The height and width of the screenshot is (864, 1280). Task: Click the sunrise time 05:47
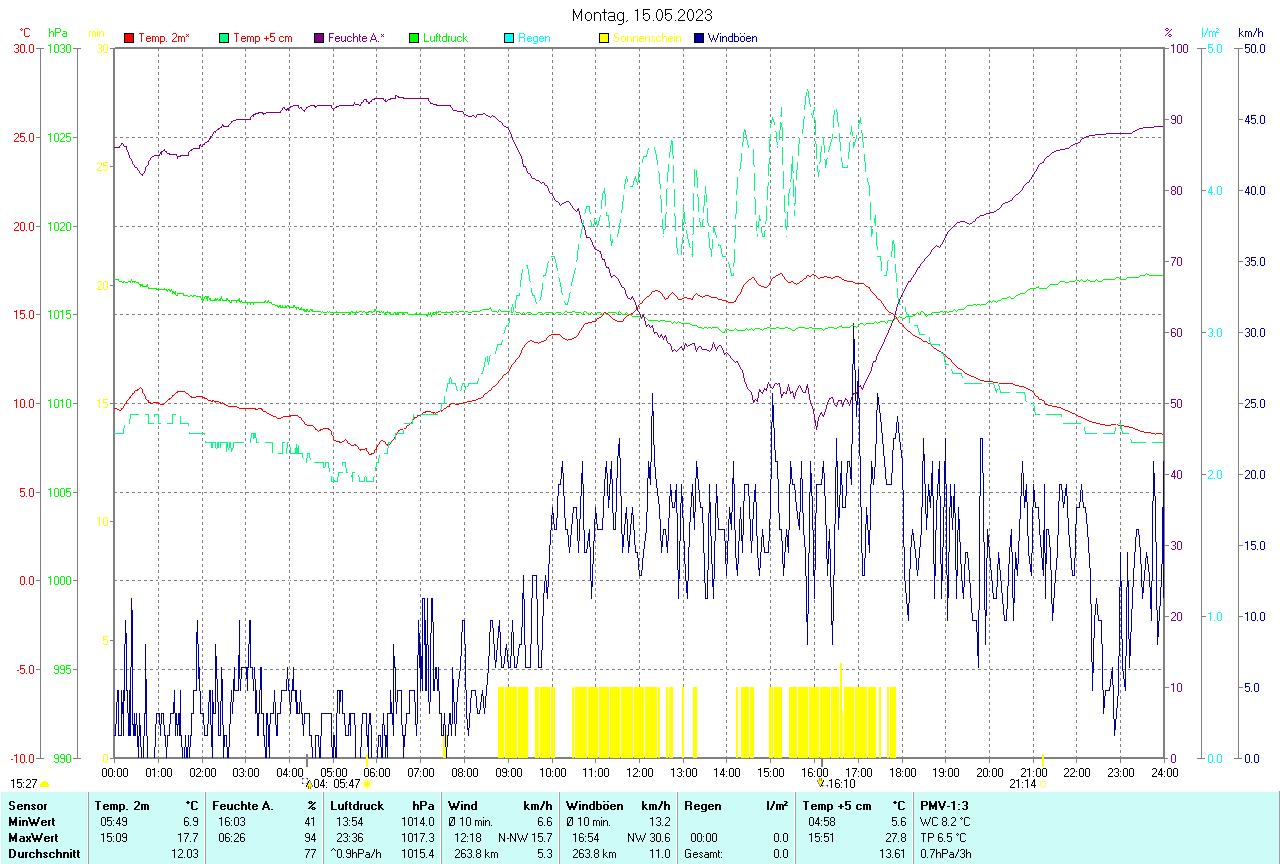point(345,784)
